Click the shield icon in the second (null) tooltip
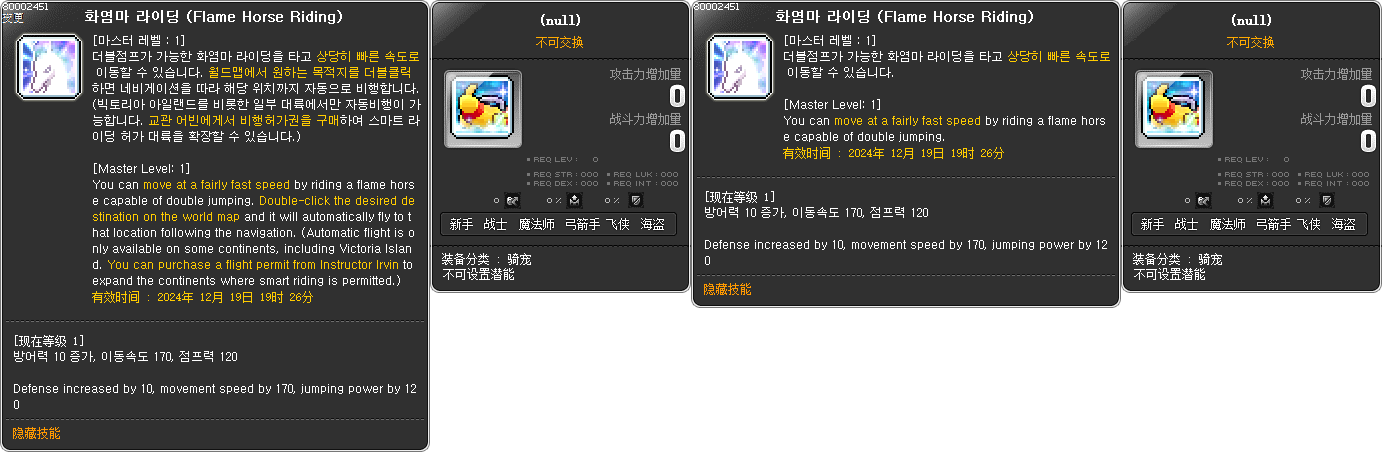The height and width of the screenshot is (452, 1382). 1325,200
